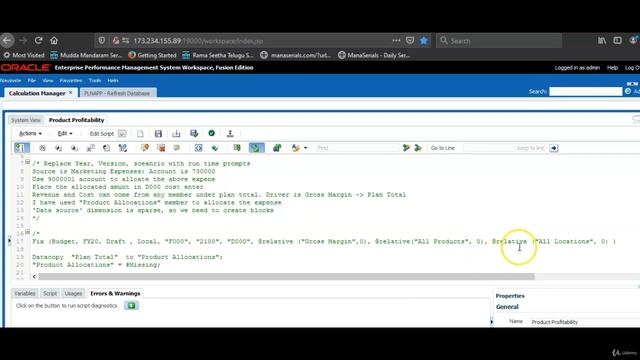Viewport: 640px width, 360px height.
Task: Open the Firefox Library icon
Action: (x=602, y=40)
